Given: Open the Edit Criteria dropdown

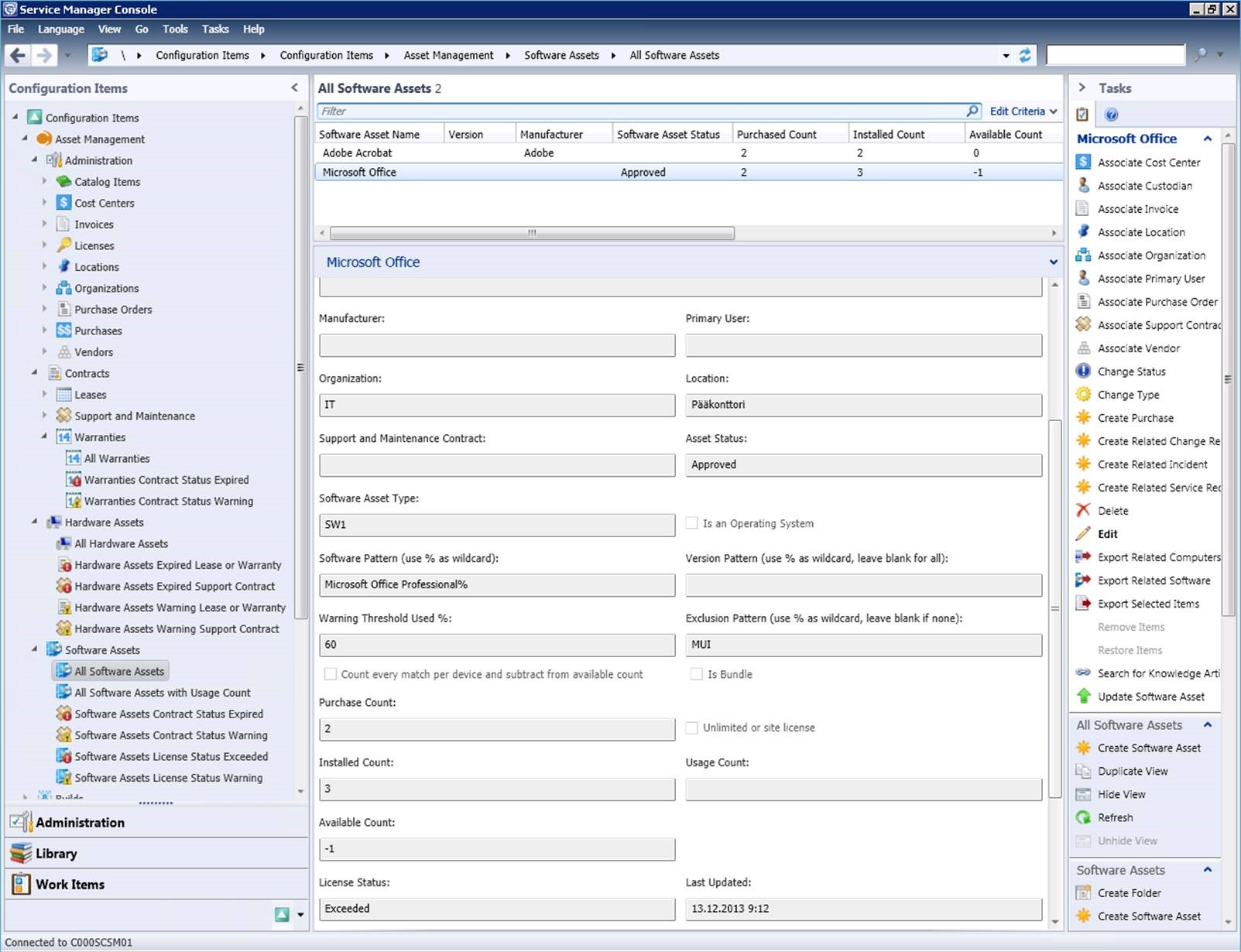Looking at the screenshot, I should (x=1023, y=111).
